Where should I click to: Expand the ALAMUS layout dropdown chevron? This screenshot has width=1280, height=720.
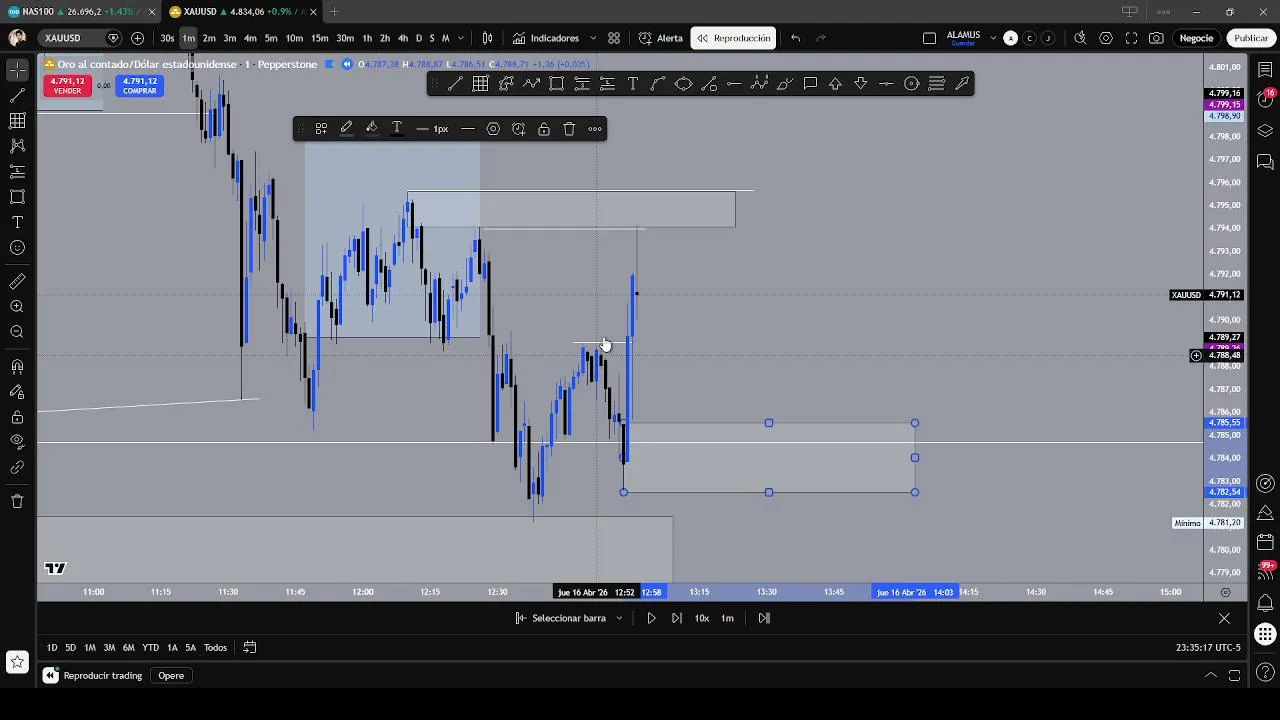tap(993, 38)
